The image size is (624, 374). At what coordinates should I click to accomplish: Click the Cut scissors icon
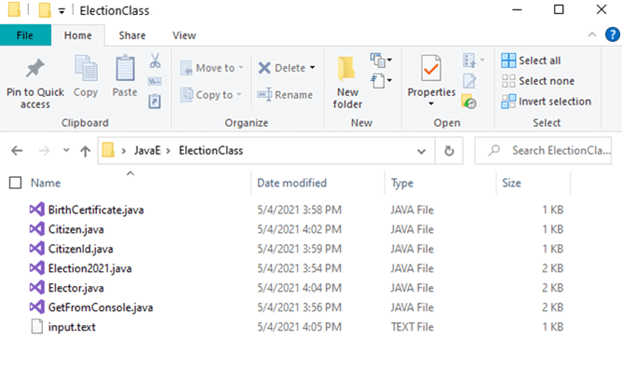click(155, 61)
